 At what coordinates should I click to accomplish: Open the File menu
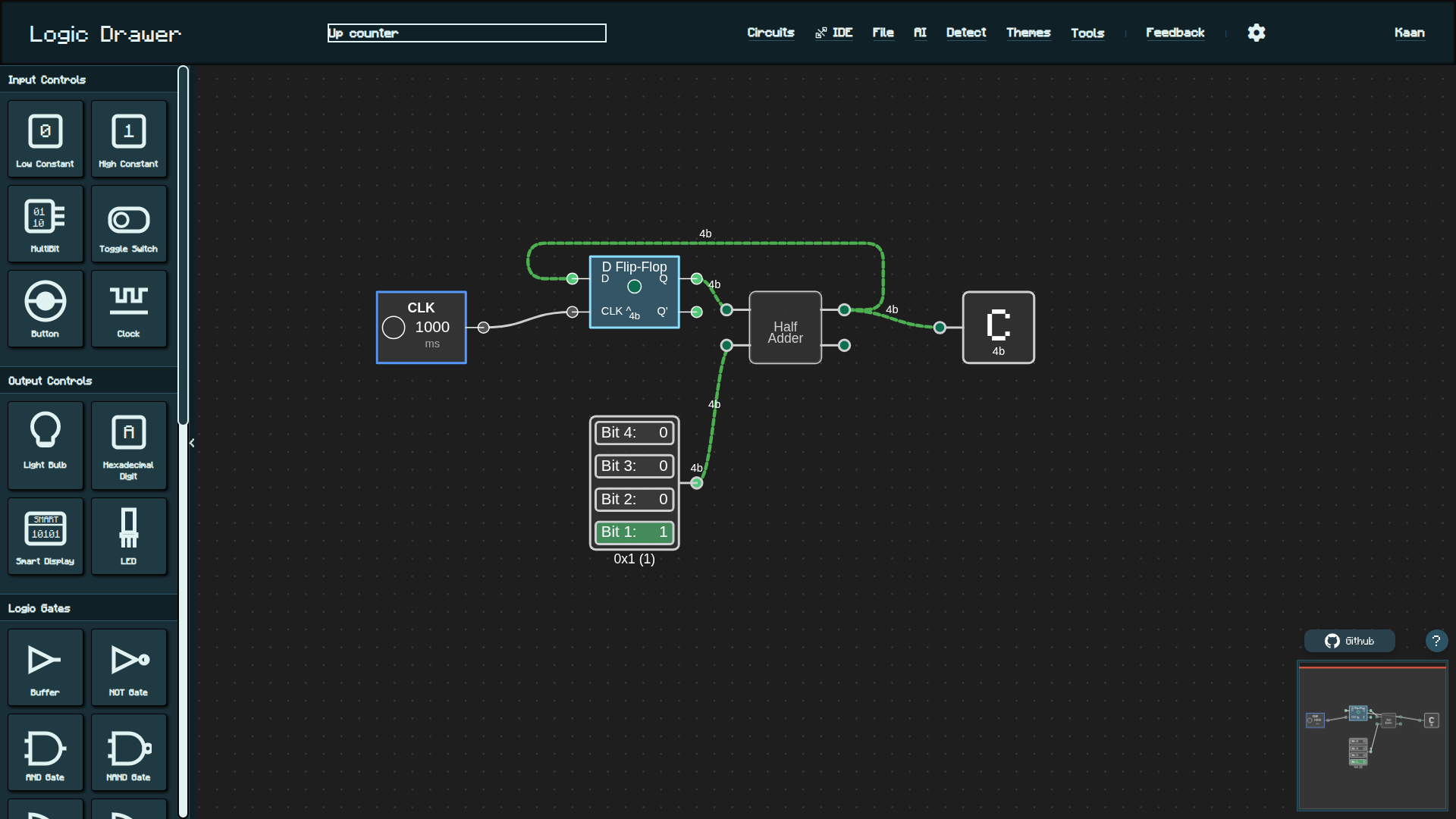[883, 33]
